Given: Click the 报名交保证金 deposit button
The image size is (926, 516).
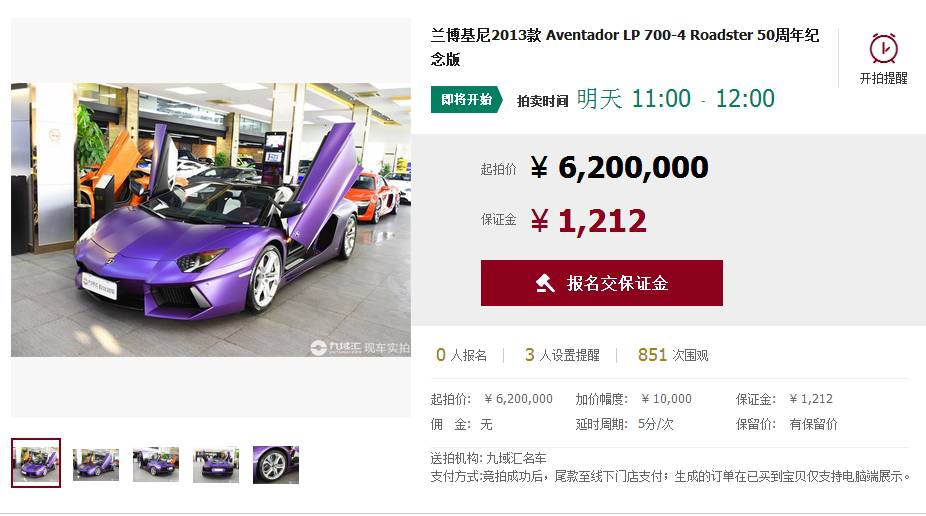Looking at the screenshot, I should coord(602,283).
